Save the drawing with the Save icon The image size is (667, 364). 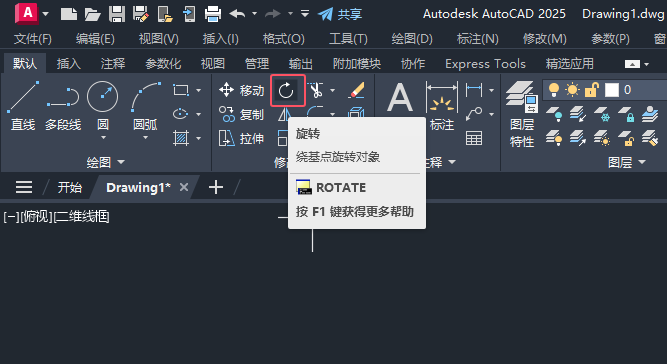[x=117, y=14]
